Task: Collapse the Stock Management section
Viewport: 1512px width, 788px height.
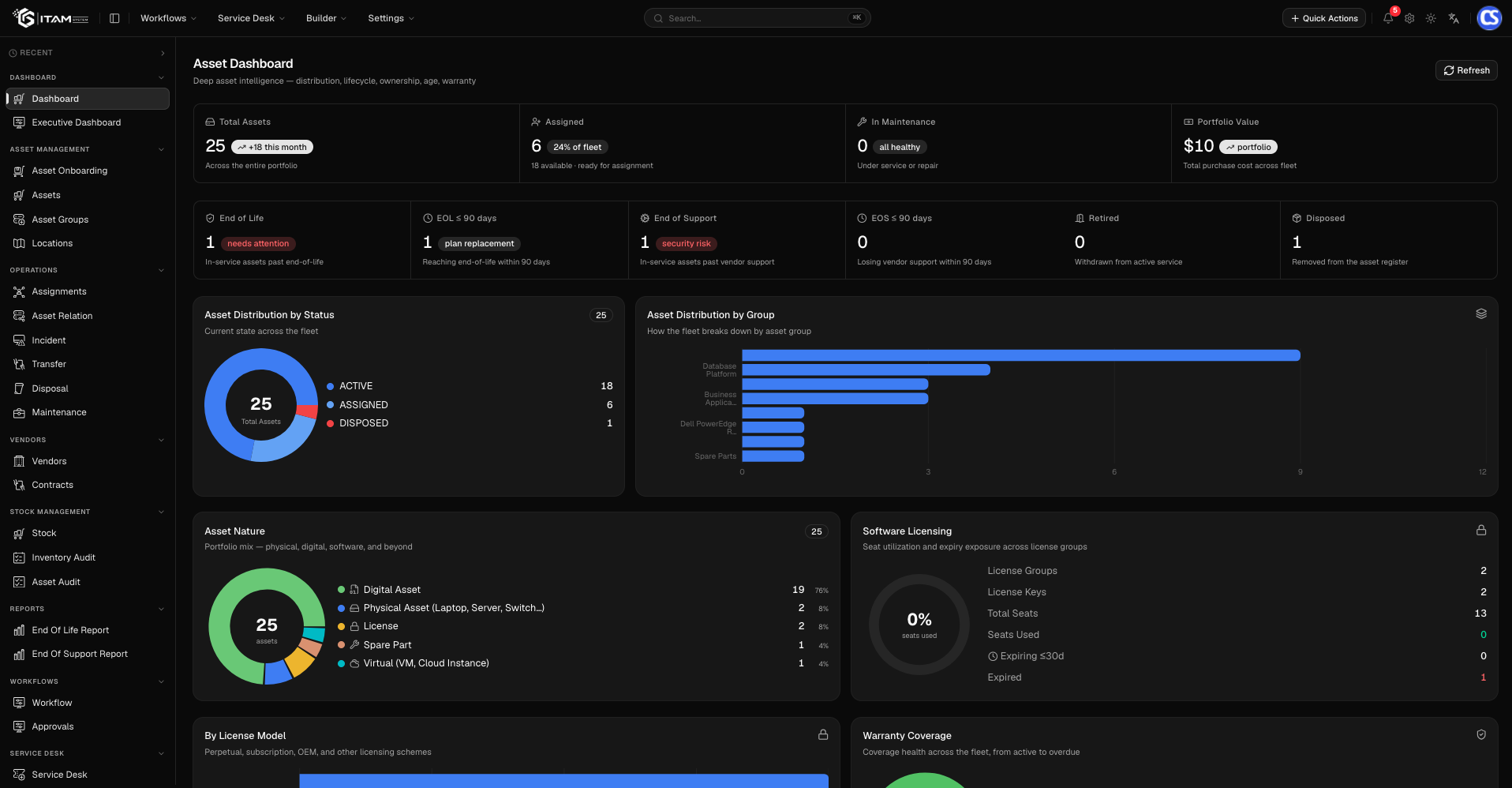Action: (x=162, y=512)
